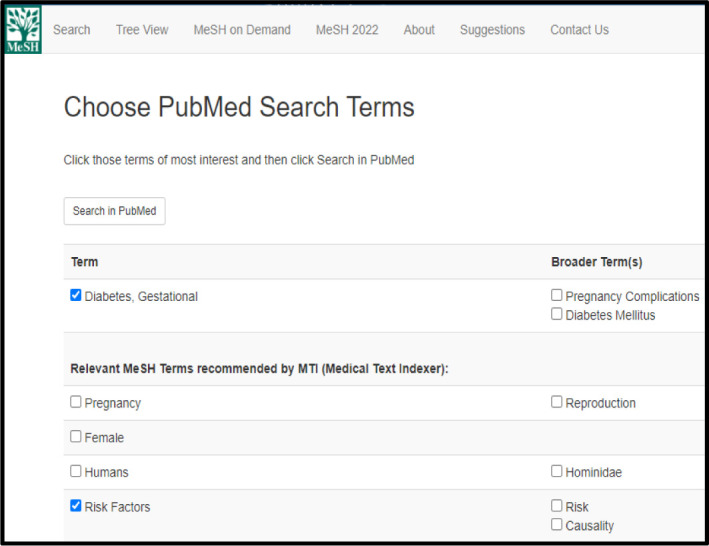Uncheck the Risk Factors checkbox
This screenshot has height=546, width=709.
(x=76, y=505)
